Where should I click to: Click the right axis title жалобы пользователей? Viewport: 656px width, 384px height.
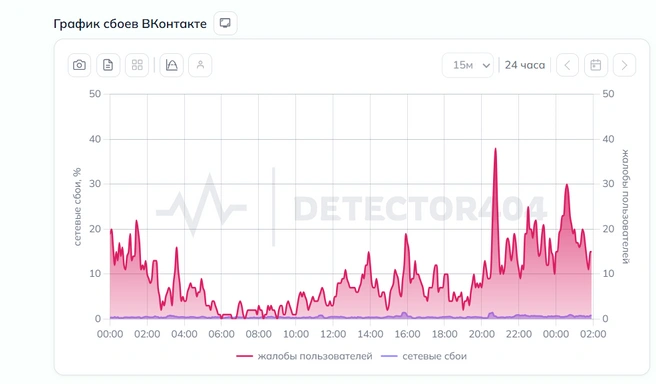(x=625, y=207)
